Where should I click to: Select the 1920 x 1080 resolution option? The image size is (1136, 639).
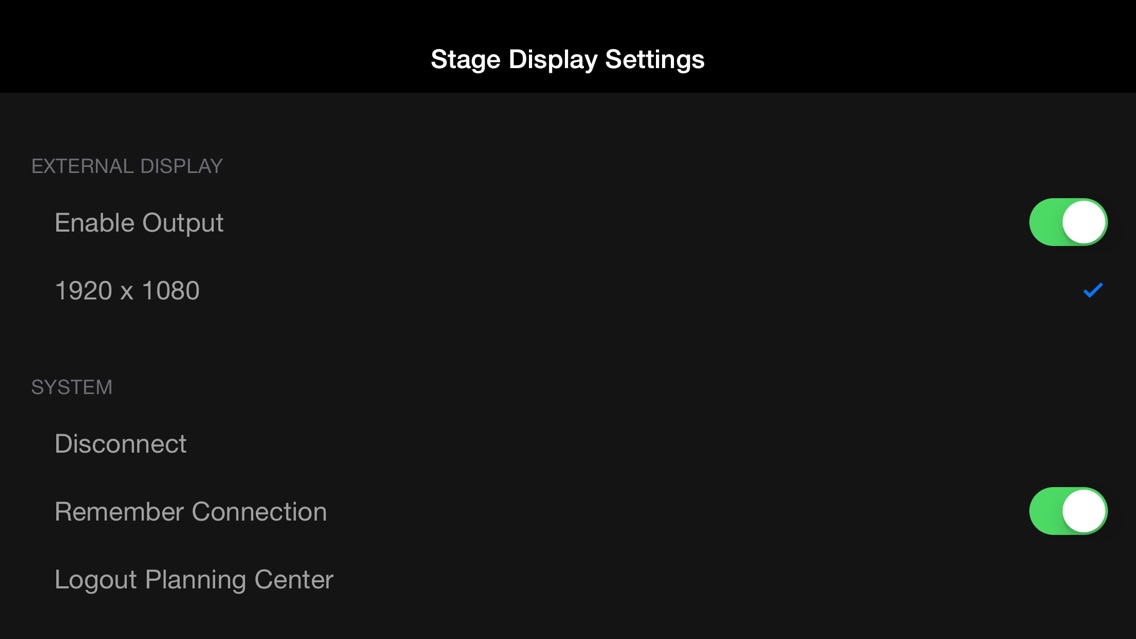tap(127, 290)
